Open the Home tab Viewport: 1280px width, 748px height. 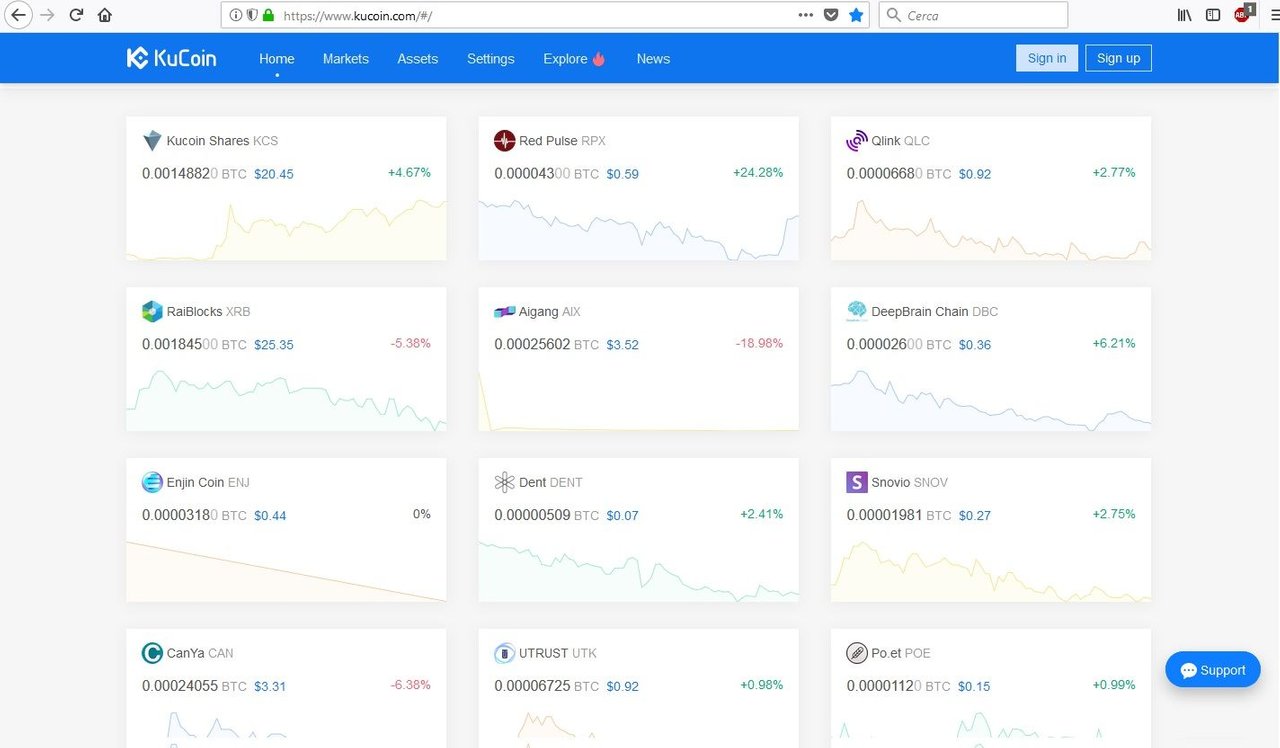pyautogui.click(x=277, y=59)
